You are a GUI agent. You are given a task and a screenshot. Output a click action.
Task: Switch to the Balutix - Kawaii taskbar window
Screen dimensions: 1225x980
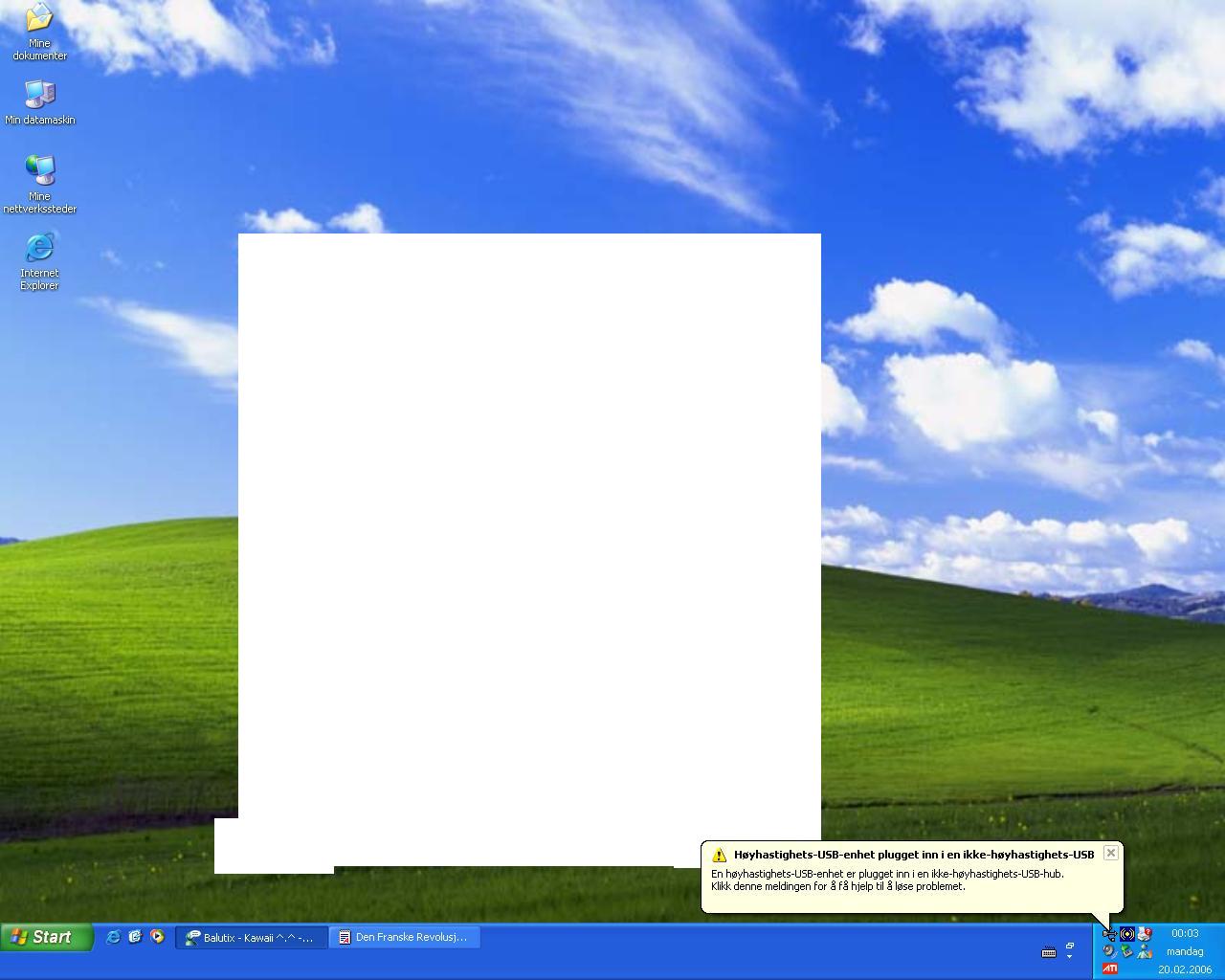(252, 938)
